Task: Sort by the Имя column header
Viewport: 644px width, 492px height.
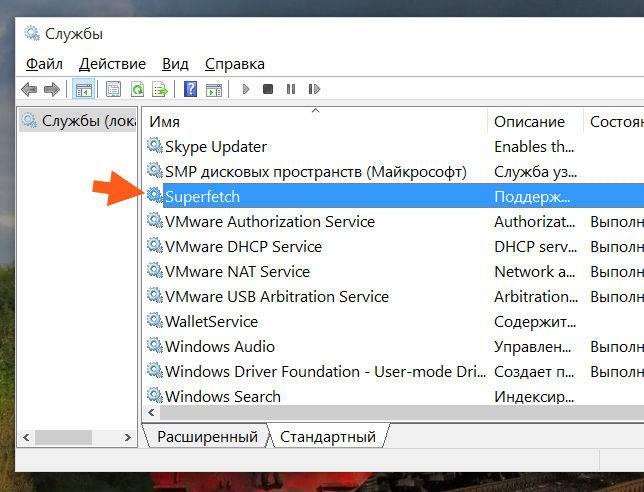Action: 315,122
